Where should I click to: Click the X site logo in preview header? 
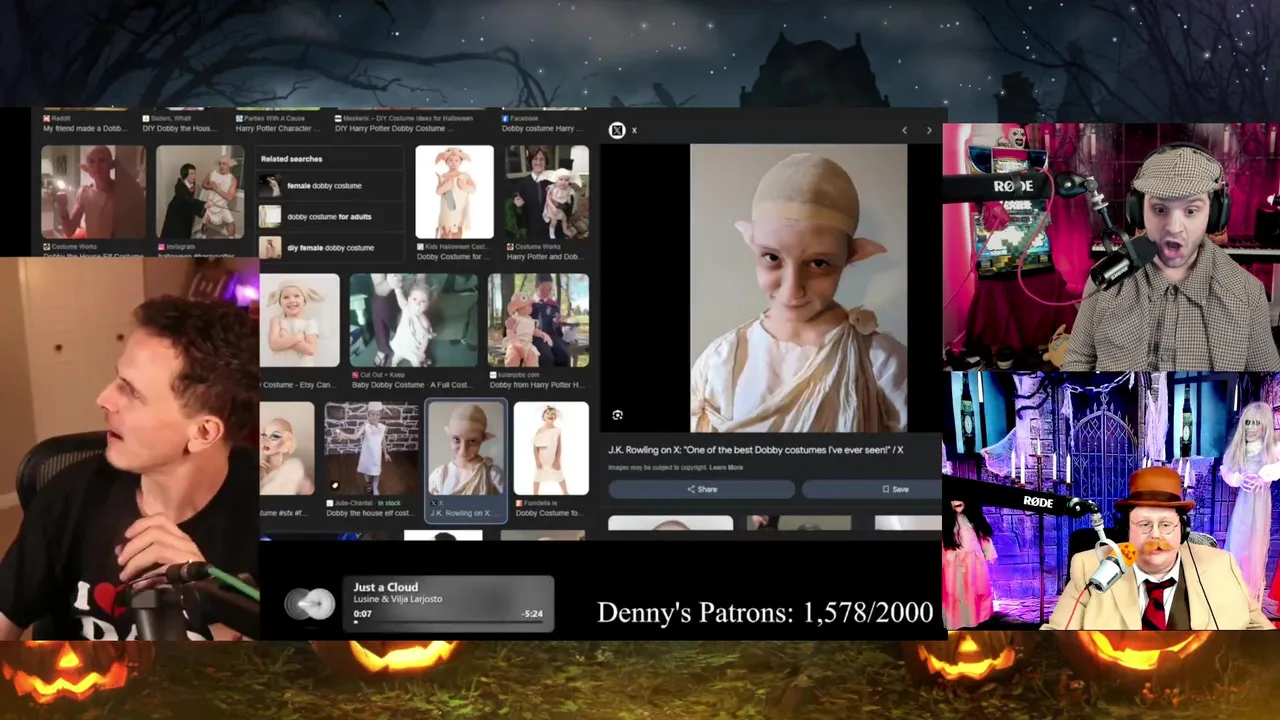[x=617, y=130]
